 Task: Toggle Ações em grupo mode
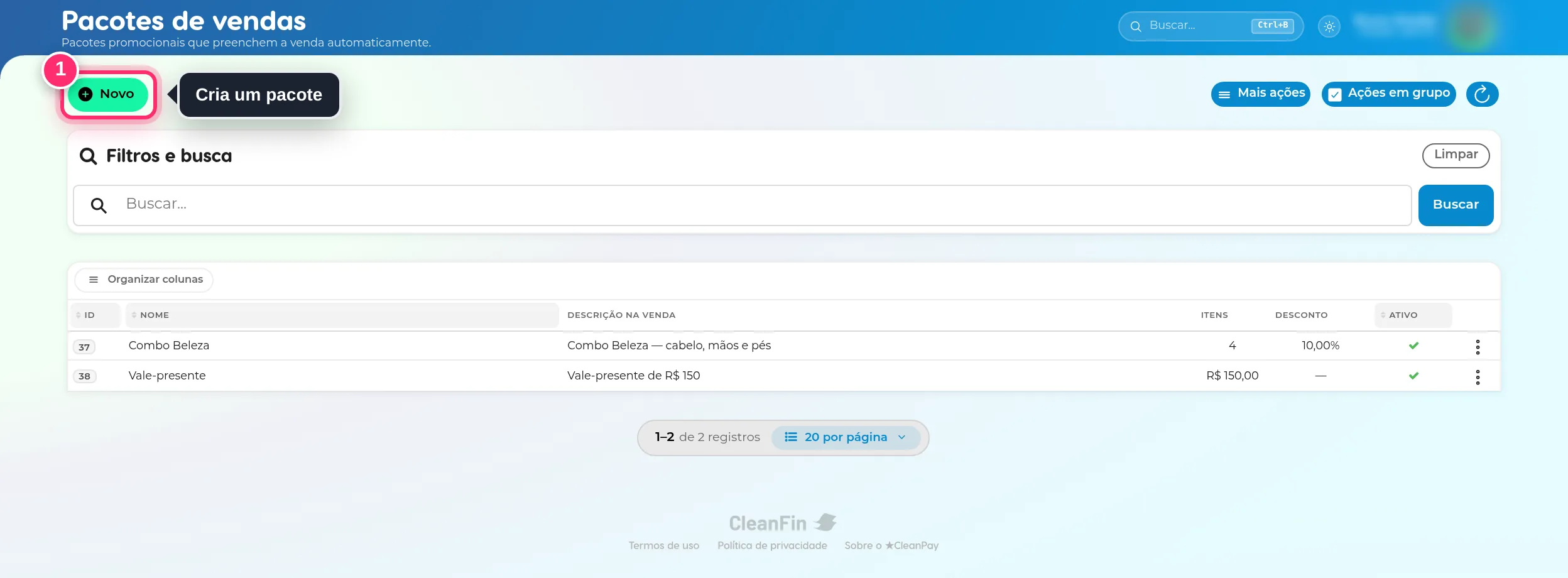coord(1388,94)
